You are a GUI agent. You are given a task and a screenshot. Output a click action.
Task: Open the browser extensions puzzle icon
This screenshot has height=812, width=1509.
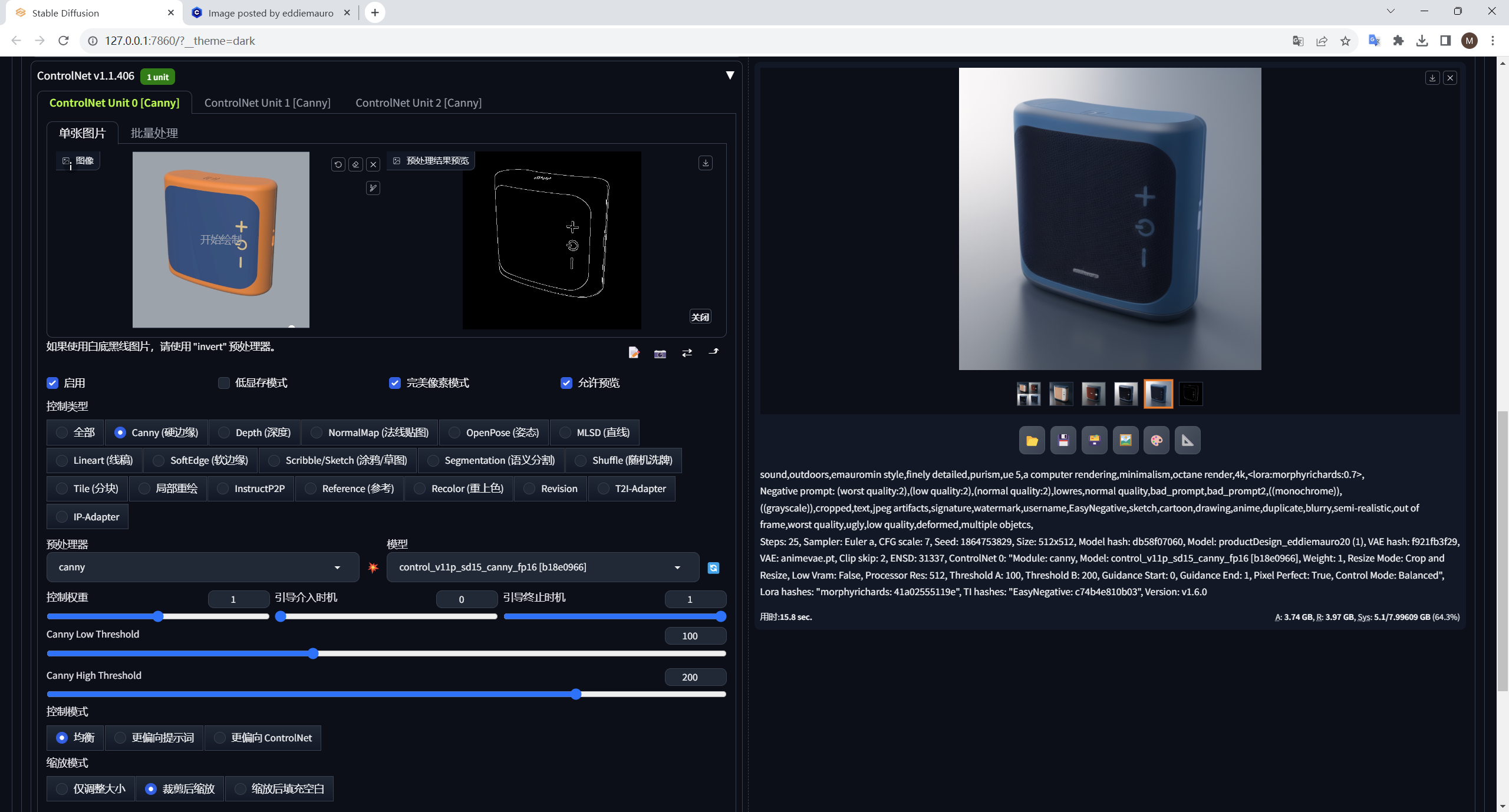pos(1398,41)
